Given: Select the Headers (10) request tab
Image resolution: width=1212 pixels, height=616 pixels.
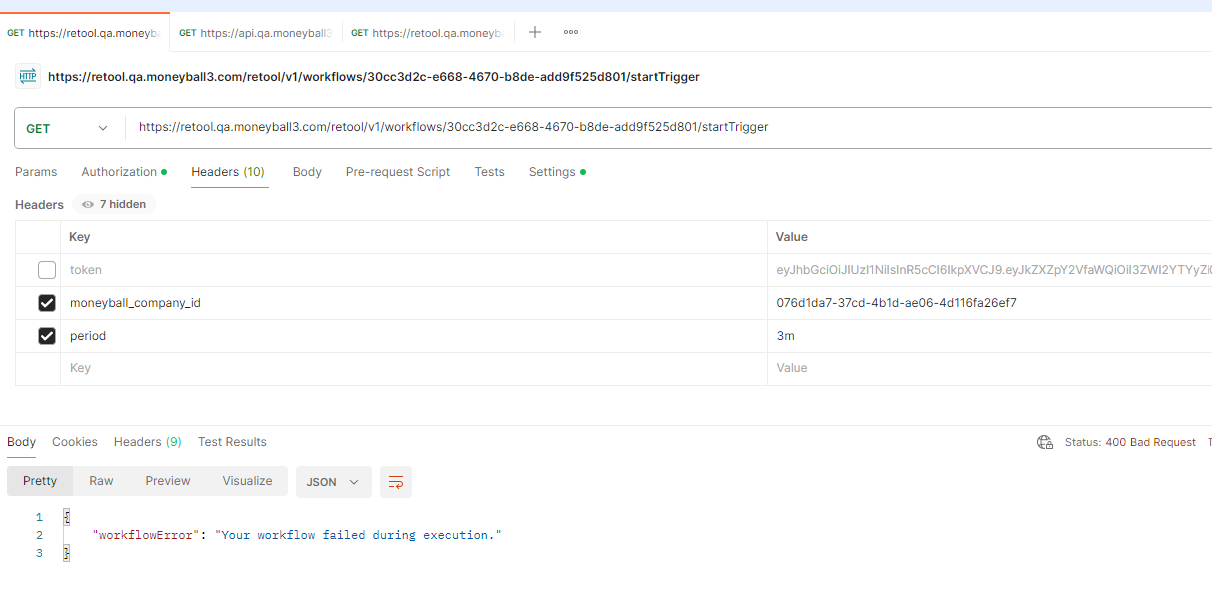Looking at the screenshot, I should coord(228,172).
